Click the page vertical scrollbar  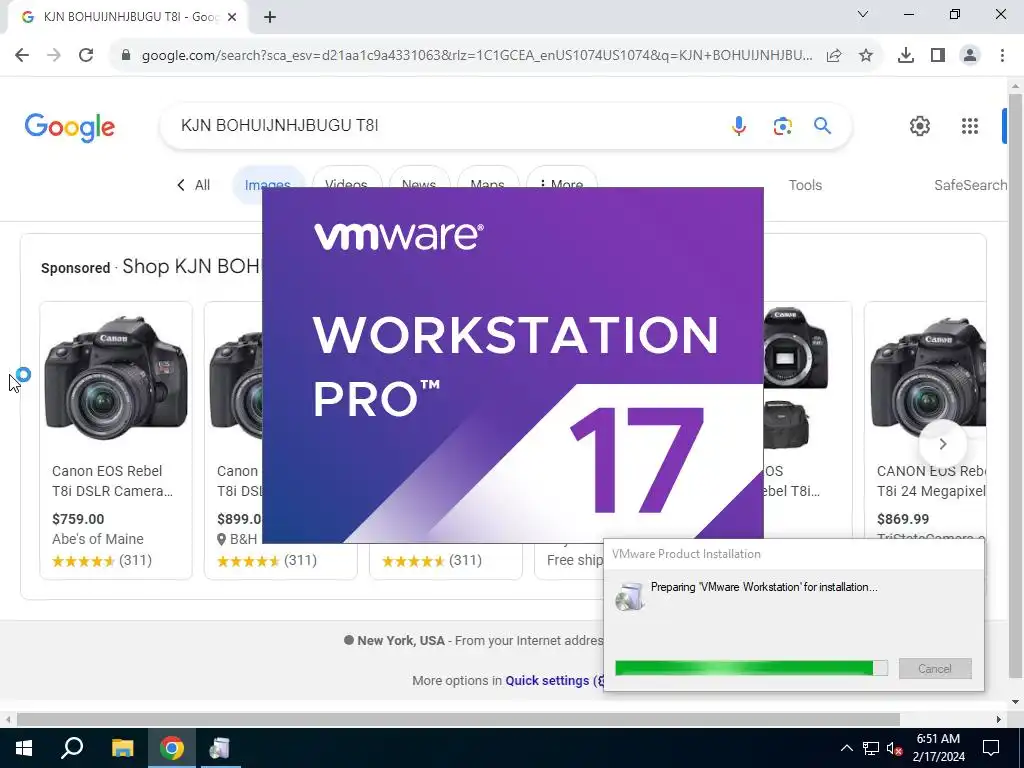point(1015,385)
